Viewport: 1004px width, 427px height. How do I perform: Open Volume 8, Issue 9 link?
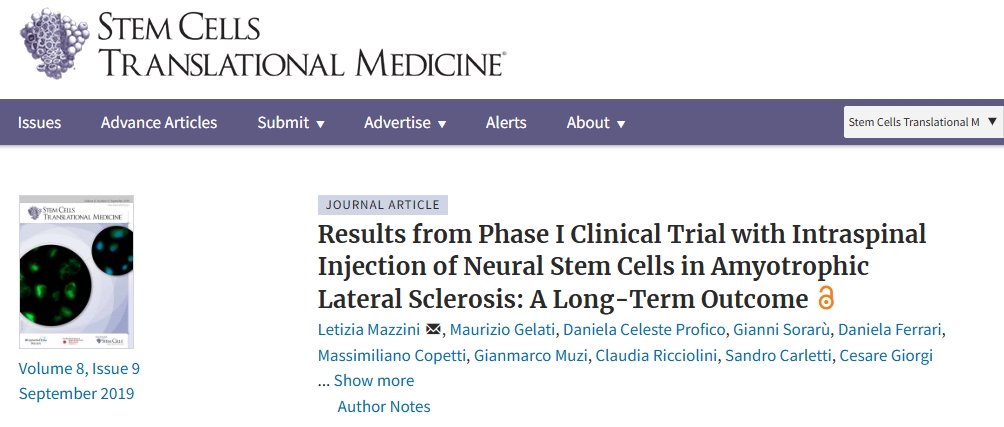(x=79, y=369)
